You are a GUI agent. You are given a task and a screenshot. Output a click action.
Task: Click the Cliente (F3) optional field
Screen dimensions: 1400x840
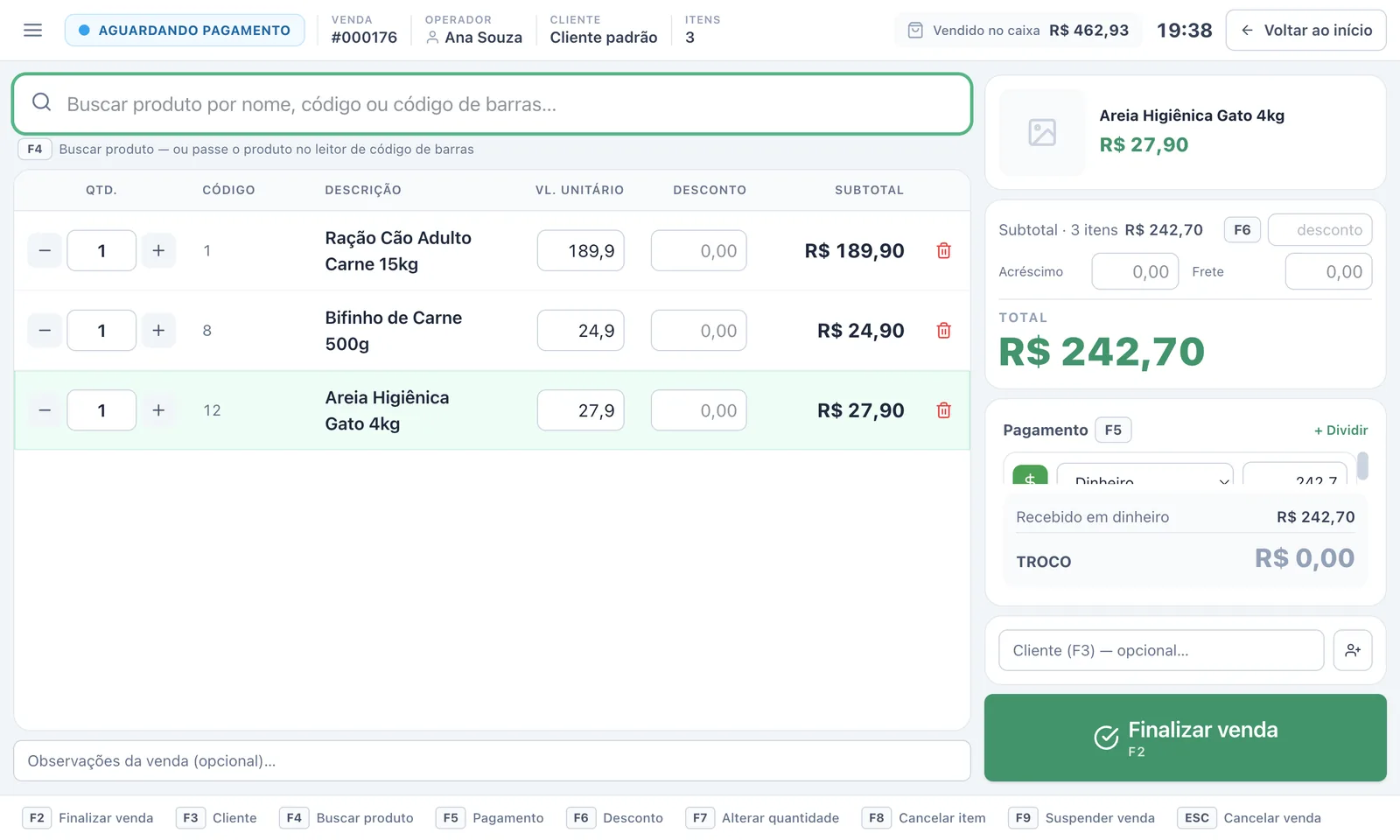(x=1161, y=650)
